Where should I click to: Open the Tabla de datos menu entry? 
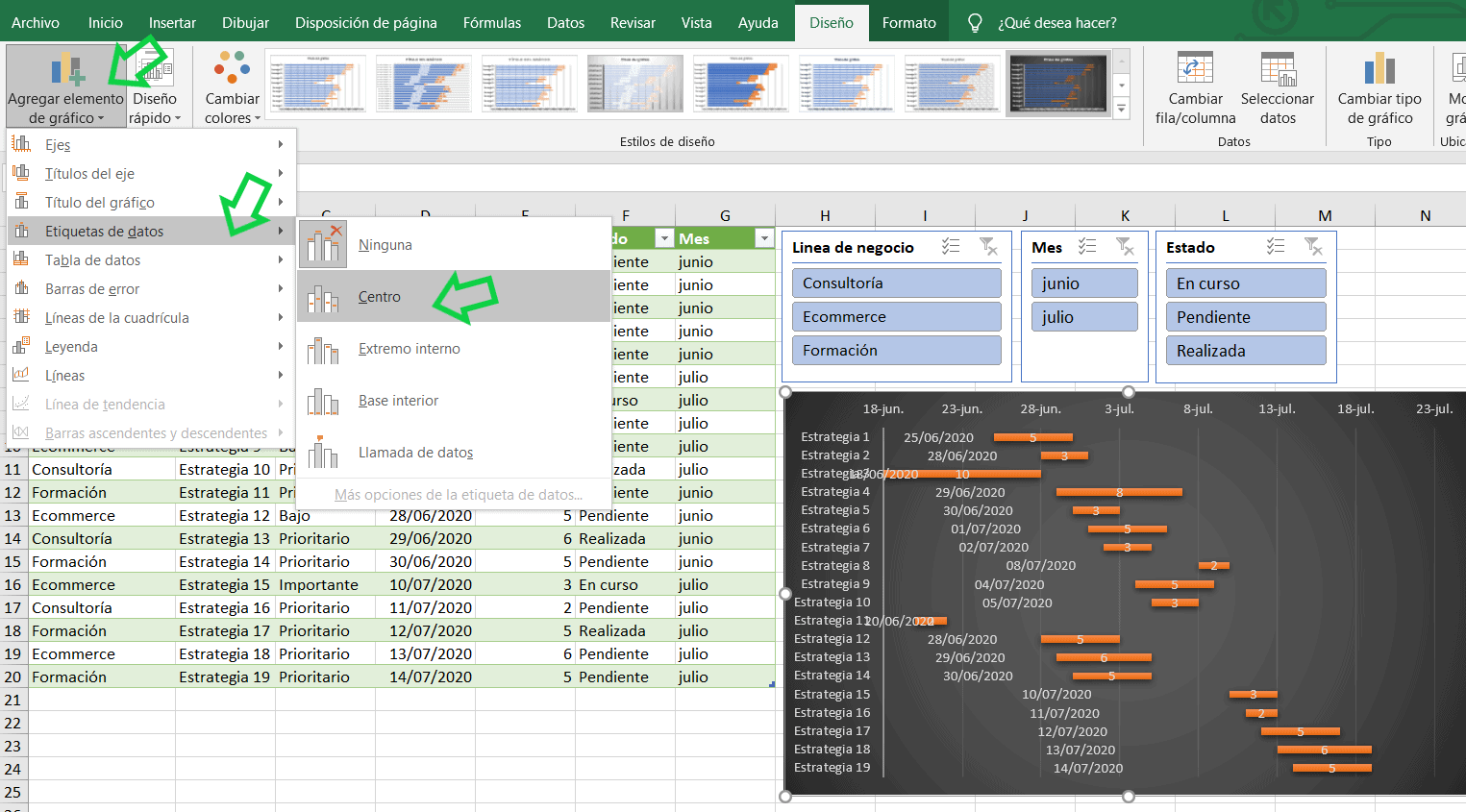point(151,260)
